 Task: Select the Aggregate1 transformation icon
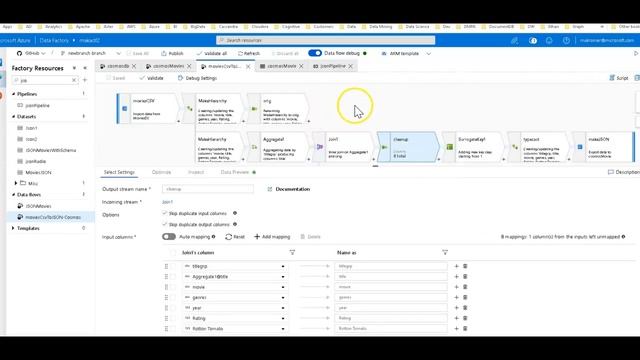[254, 147]
